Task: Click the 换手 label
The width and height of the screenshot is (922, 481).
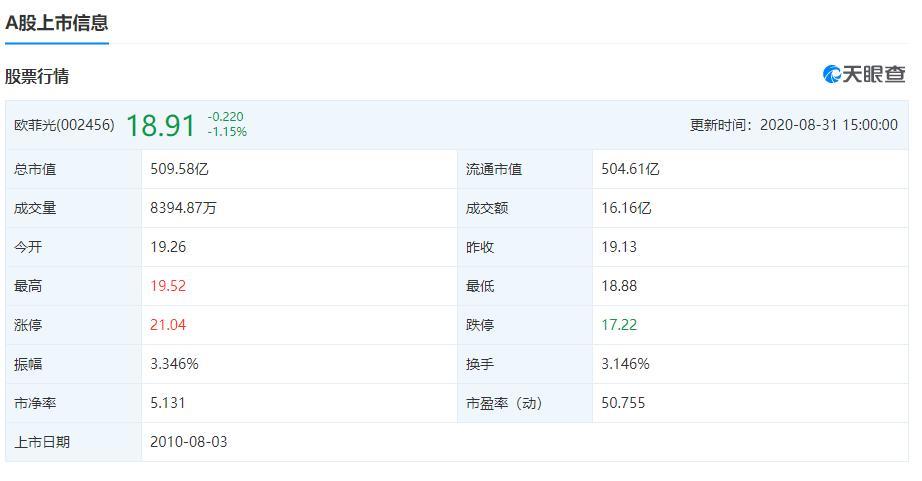Action: [480, 364]
